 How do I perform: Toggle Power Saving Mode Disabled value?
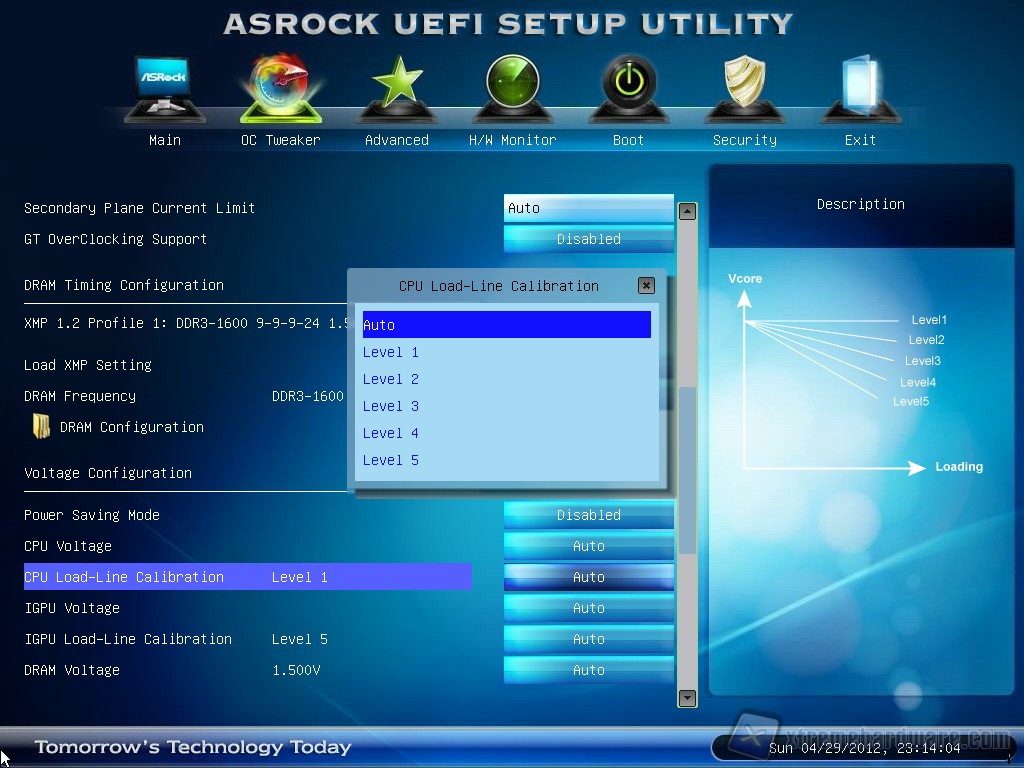point(588,515)
